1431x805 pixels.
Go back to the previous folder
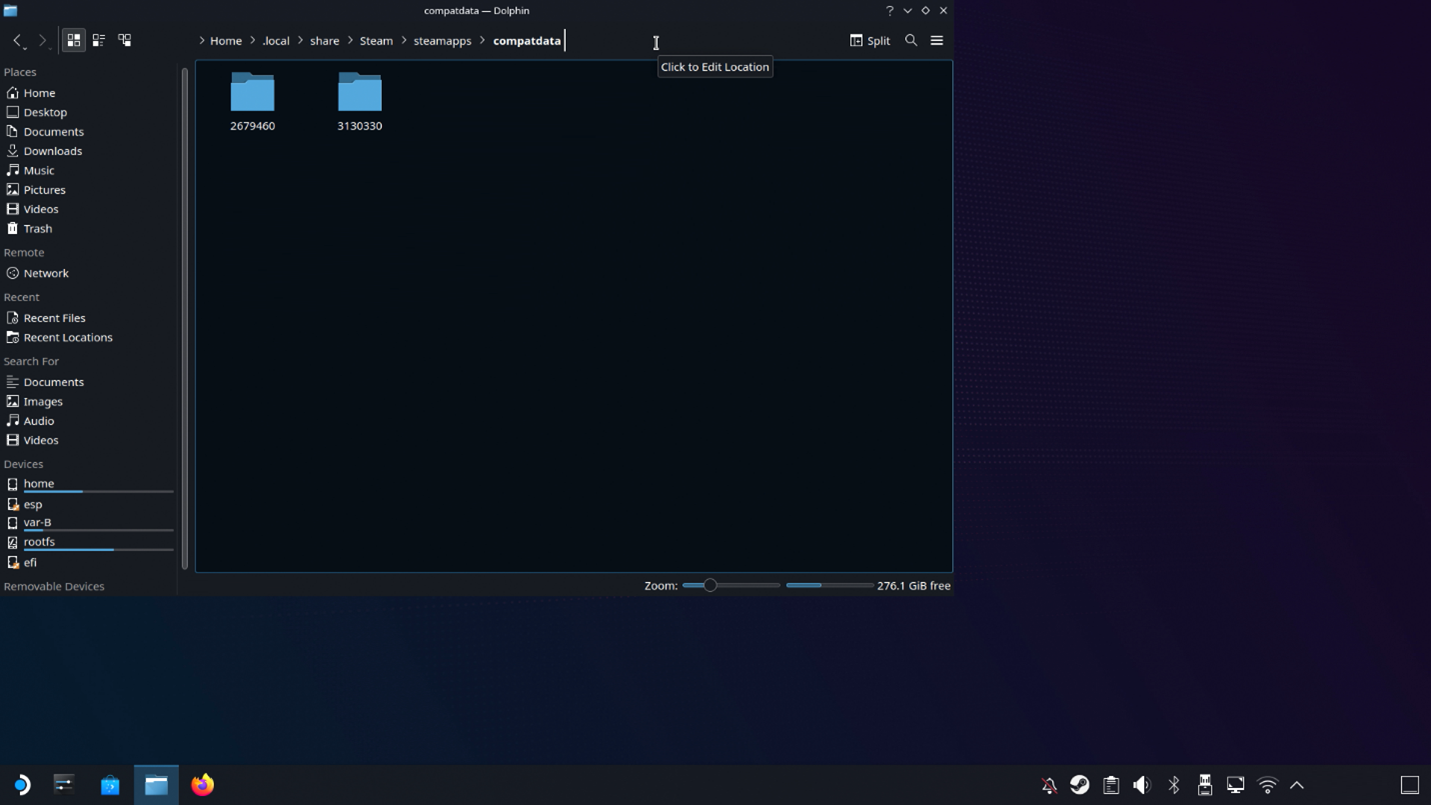coord(17,40)
